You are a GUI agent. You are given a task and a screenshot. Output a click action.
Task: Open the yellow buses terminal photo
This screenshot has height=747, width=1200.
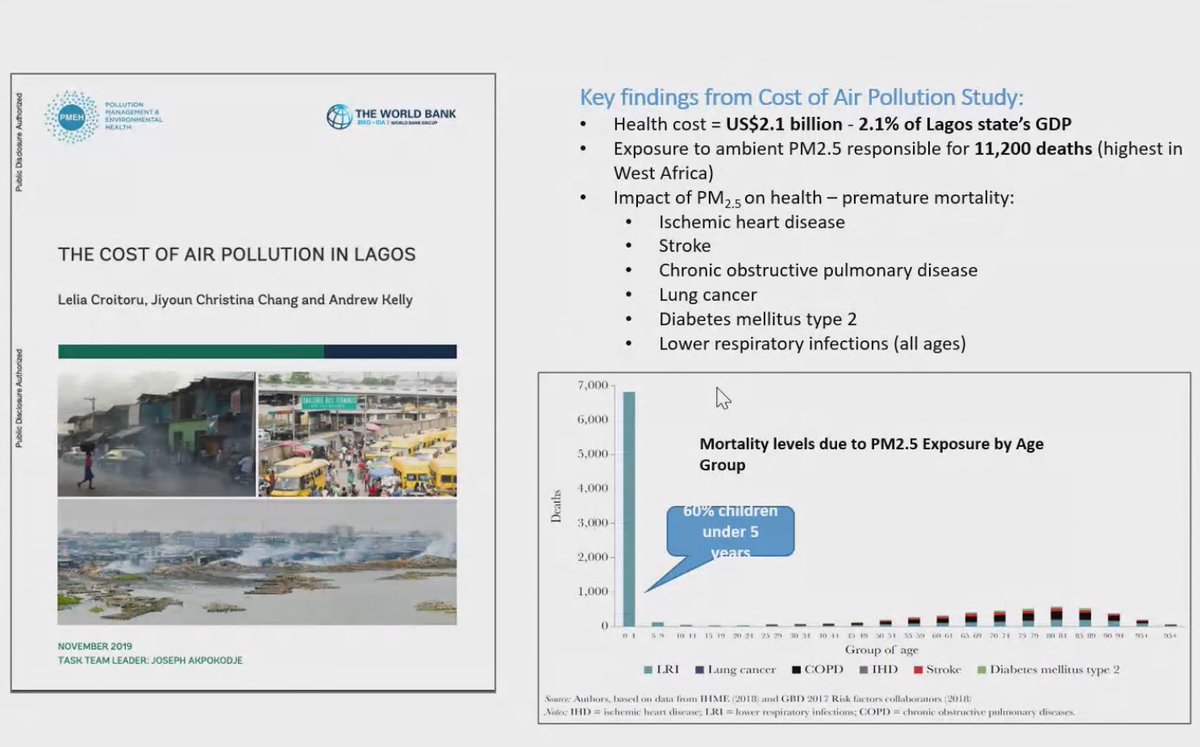pyautogui.click(x=357, y=433)
